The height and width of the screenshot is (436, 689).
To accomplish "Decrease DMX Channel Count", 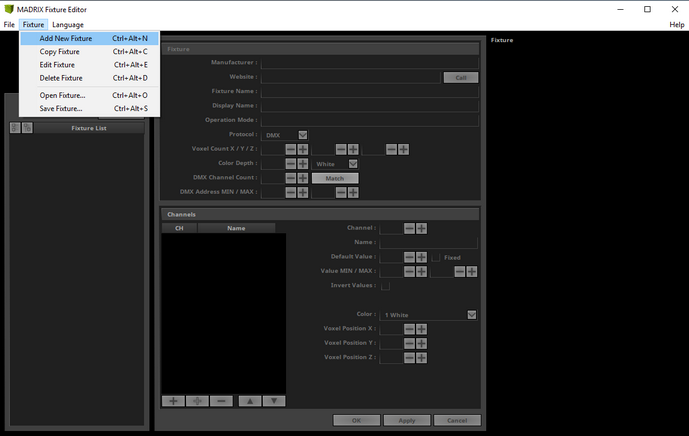I will 290,178.
